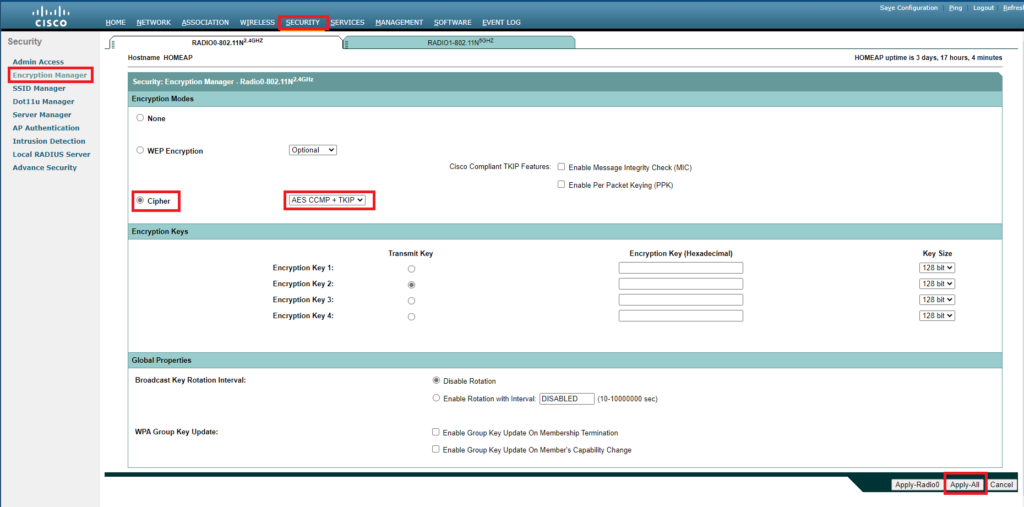Enable Group Key Update On Membership Termination
Screen dimensions: 1024x507
(436, 432)
